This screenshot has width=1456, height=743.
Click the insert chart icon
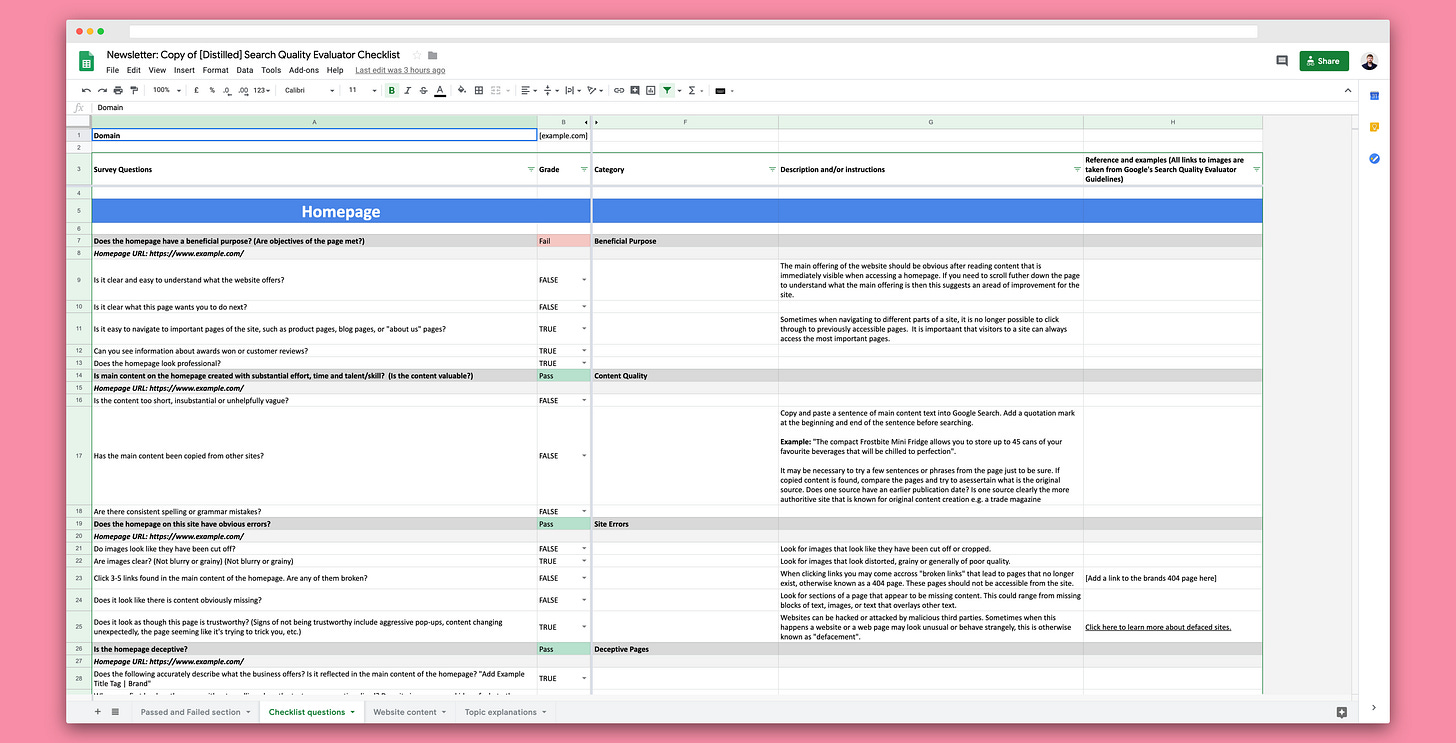pyautogui.click(x=651, y=90)
